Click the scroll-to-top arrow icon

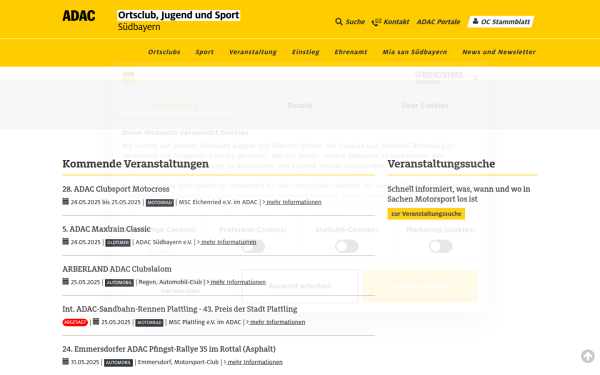point(588,356)
